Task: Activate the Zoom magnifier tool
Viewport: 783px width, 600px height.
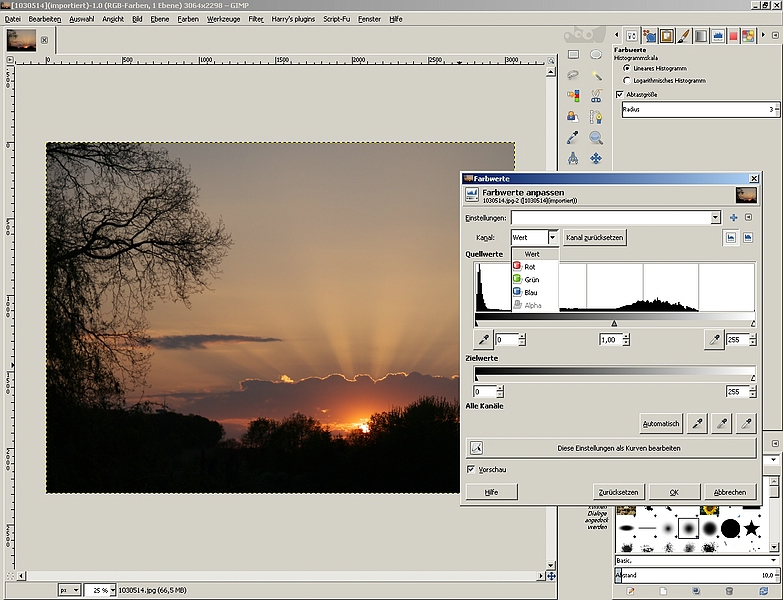Action: pyautogui.click(x=596, y=138)
